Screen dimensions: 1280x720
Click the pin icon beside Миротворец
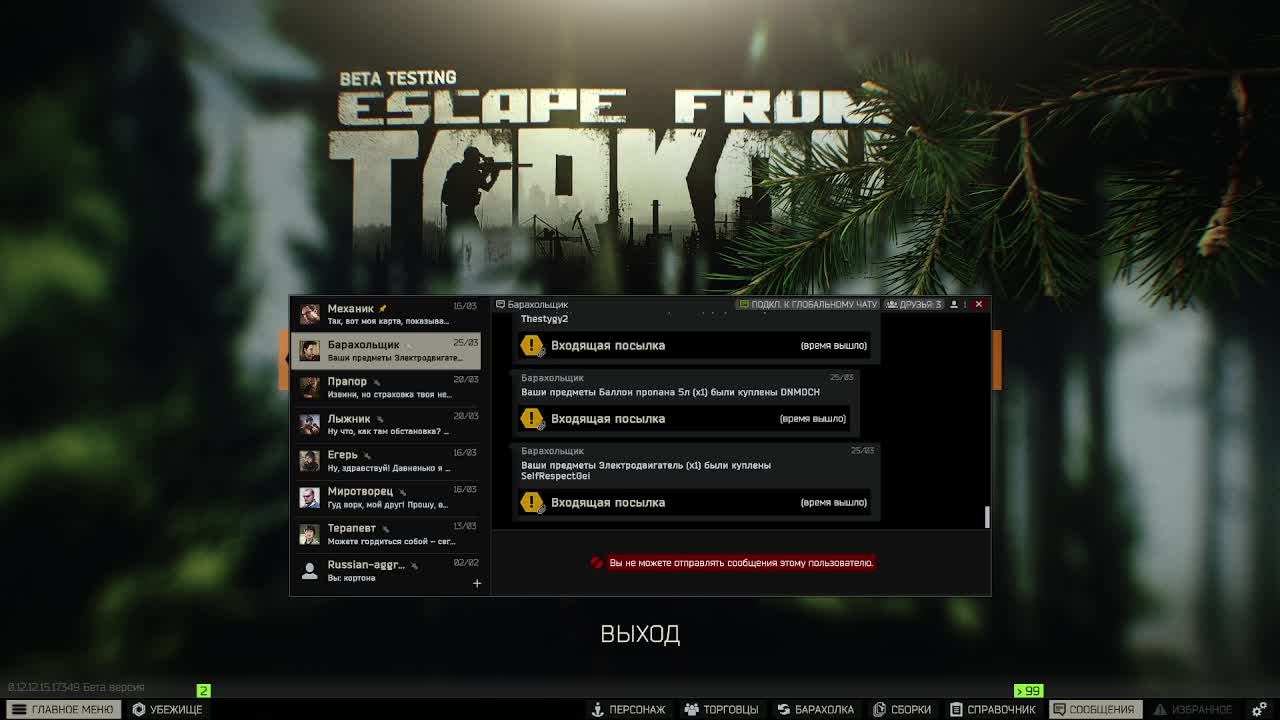tap(402, 492)
